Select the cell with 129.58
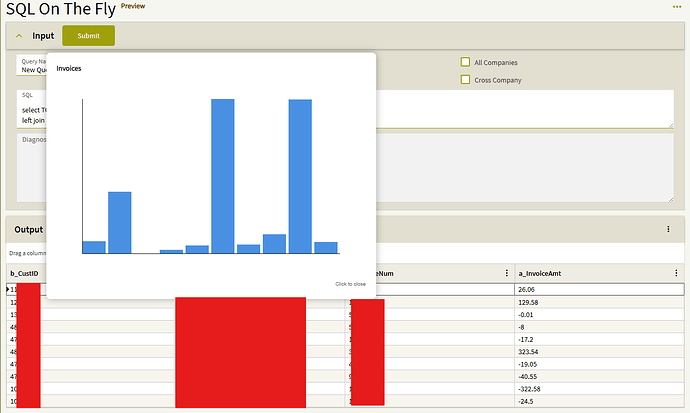690x413 pixels. 599,302
